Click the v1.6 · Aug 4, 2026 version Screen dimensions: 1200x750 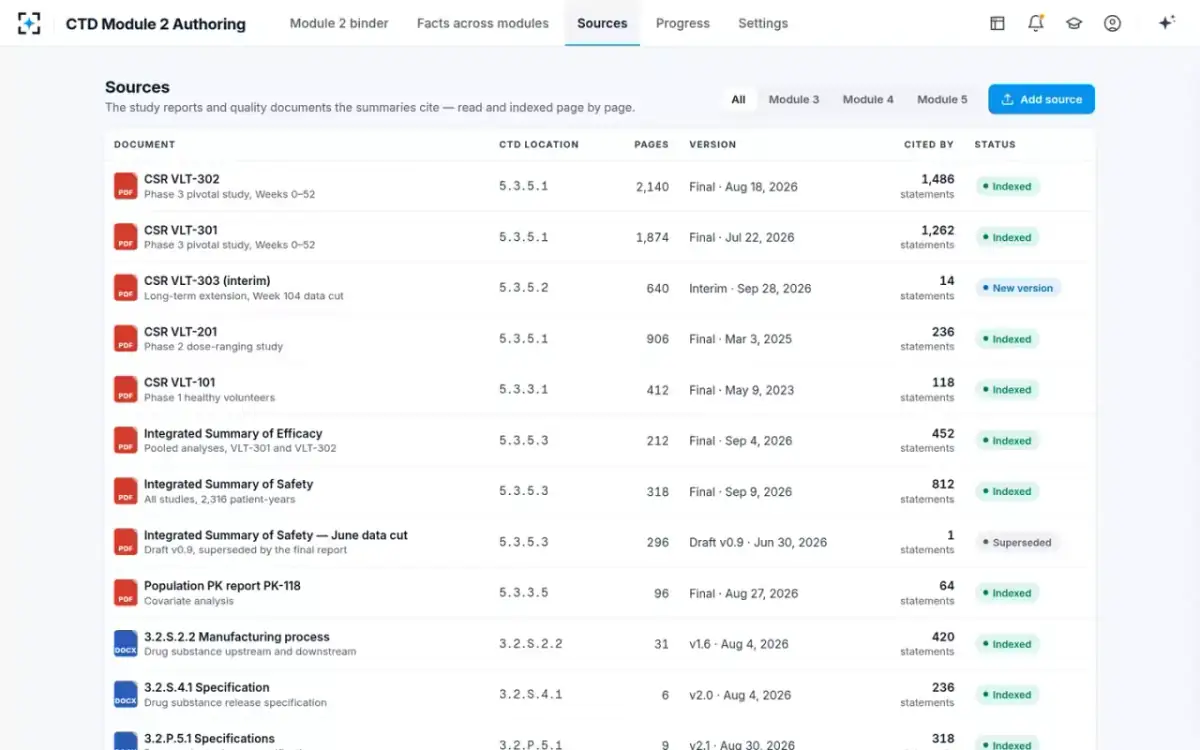(x=739, y=644)
